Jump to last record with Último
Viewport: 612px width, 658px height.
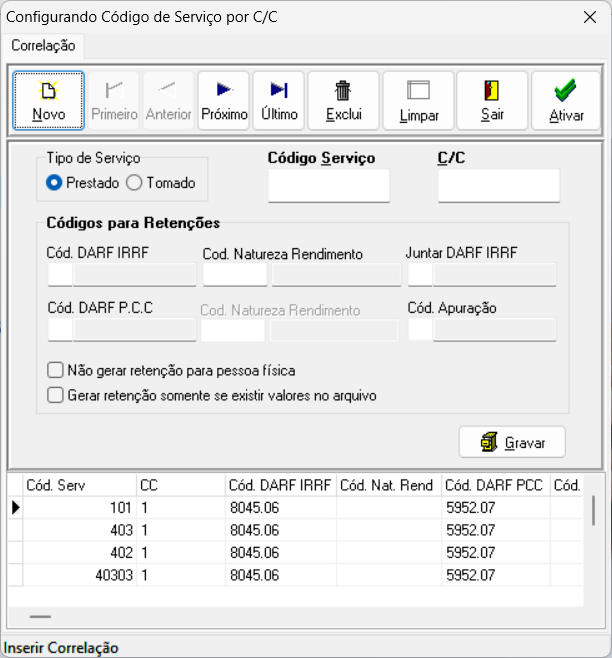tap(279, 100)
